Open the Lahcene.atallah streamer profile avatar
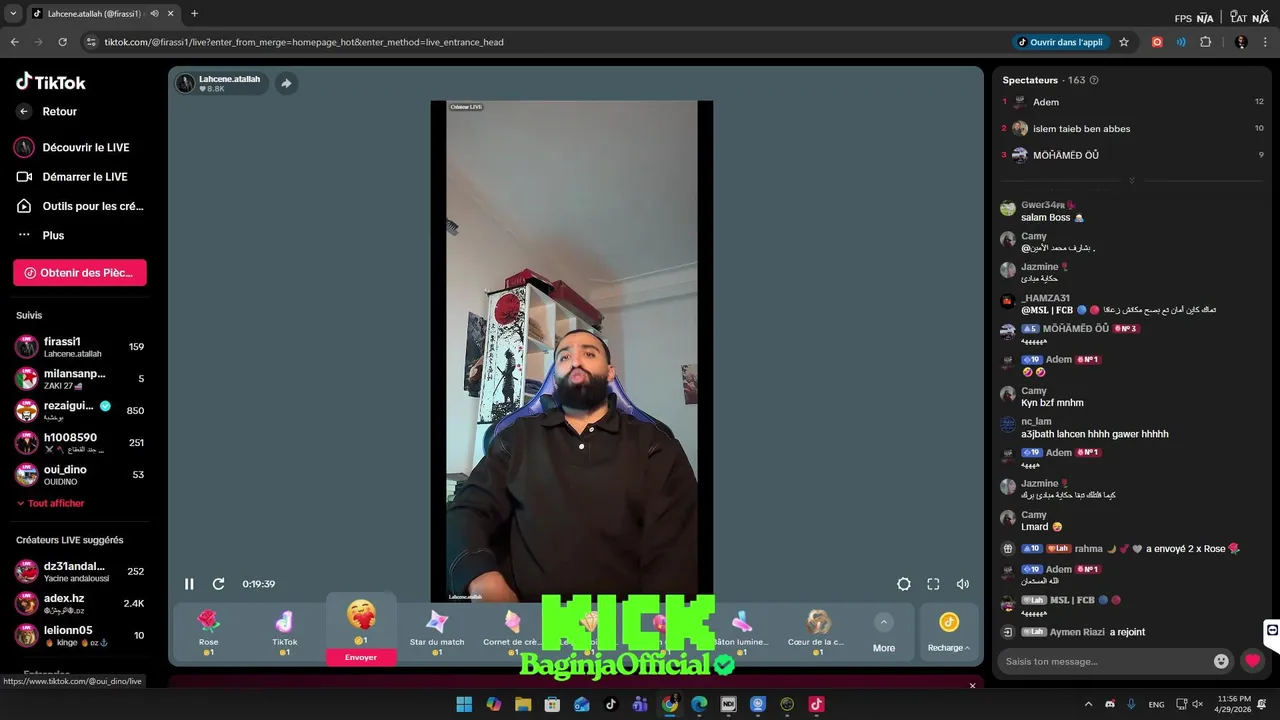The image size is (1280, 720). point(185,83)
